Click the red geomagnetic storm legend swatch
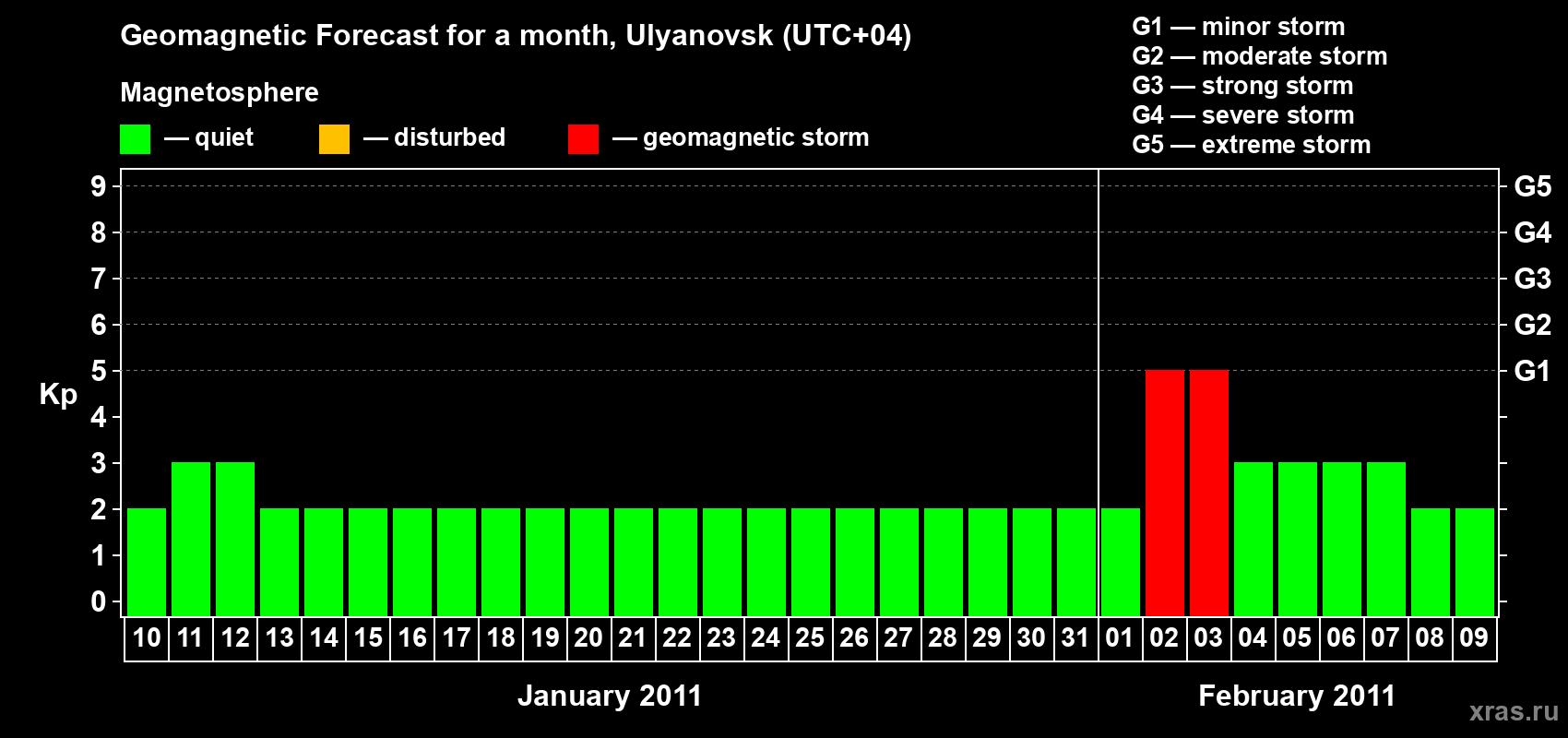The width and height of the screenshot is (1568, 738). [583, 139]
